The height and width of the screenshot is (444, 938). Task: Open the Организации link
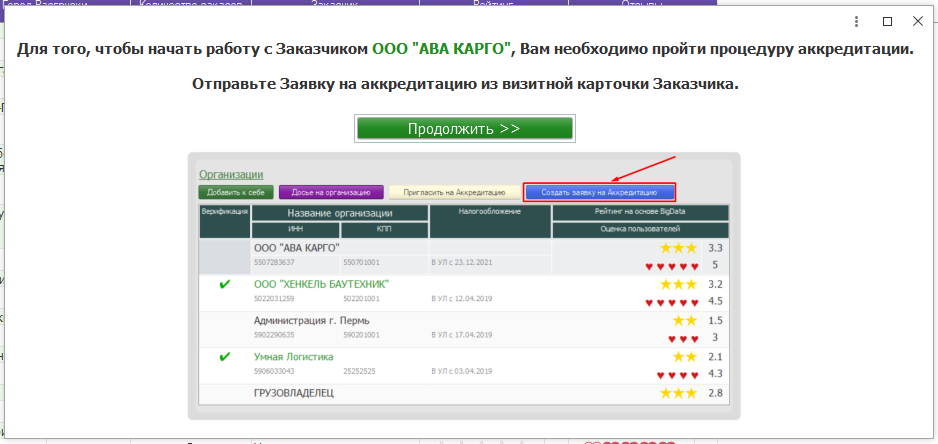(231, 174)
